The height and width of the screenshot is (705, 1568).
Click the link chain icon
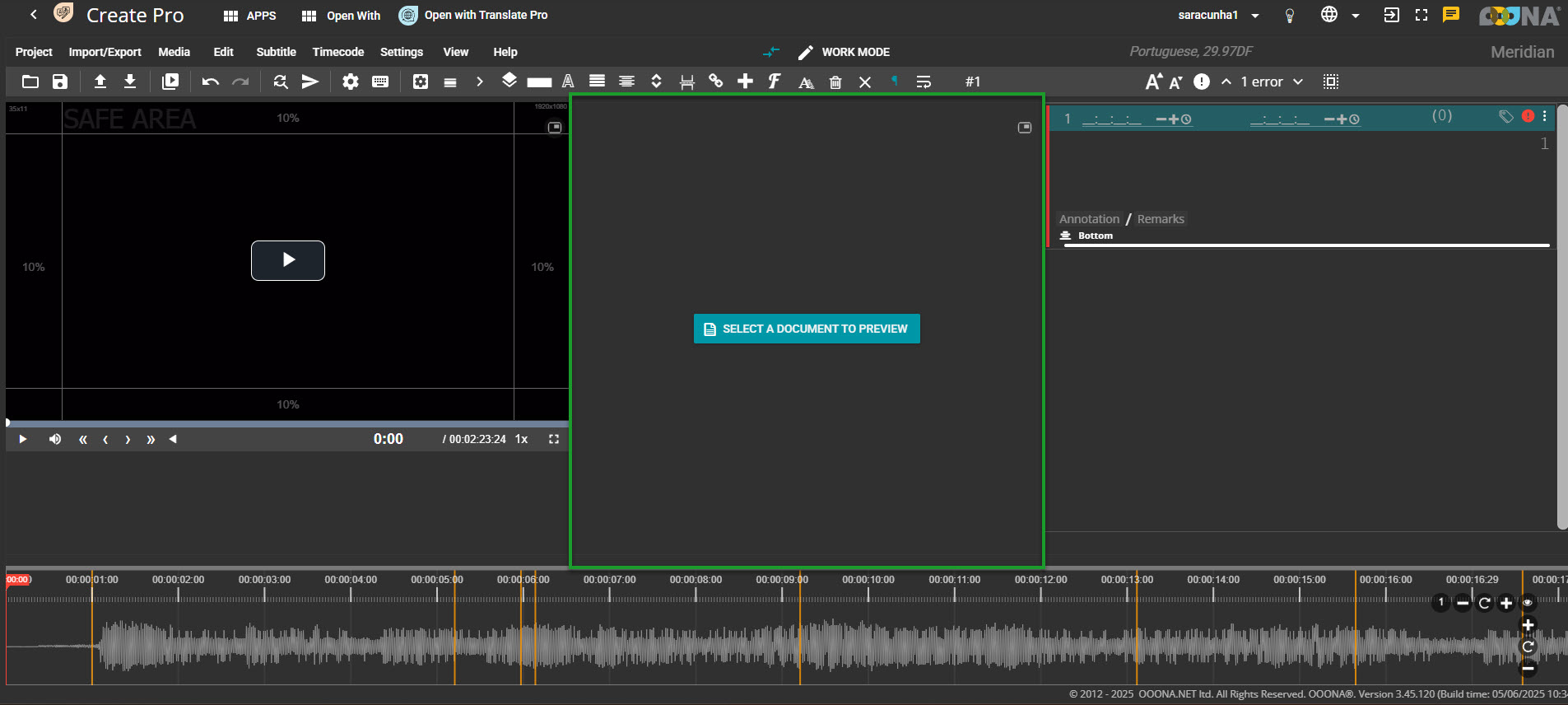(716, 81)
